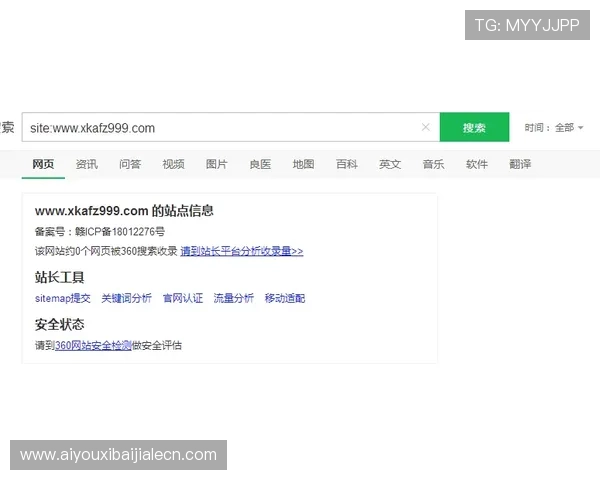This screenshot has height=480, width=600.
Task: Open the 问答 tab
Action: coord(130,164)
